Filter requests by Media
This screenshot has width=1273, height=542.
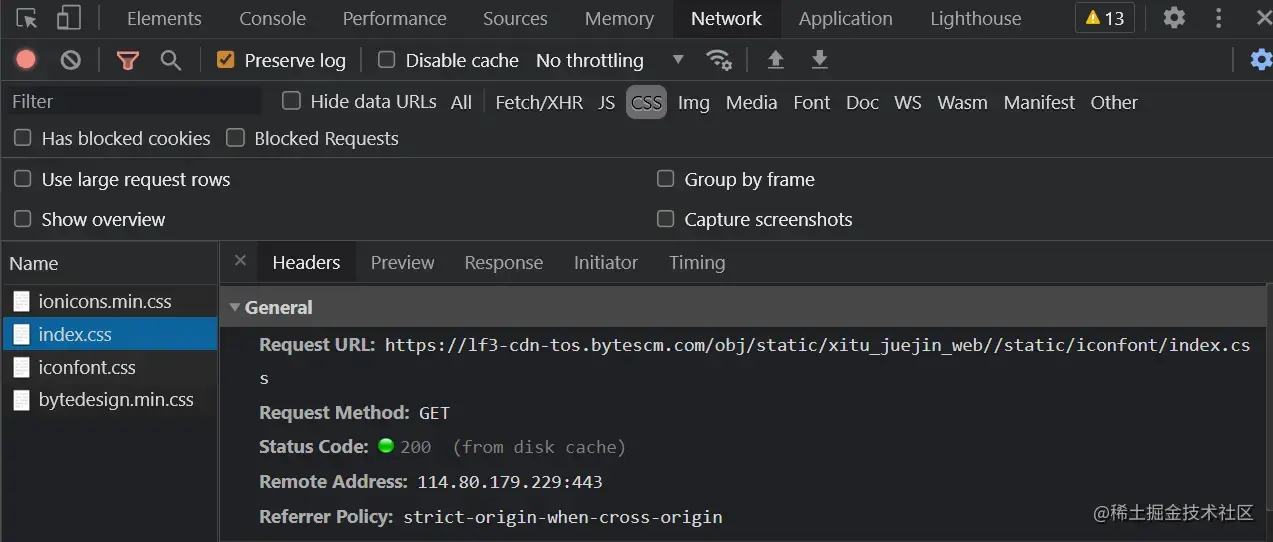[x=751, y=102]
